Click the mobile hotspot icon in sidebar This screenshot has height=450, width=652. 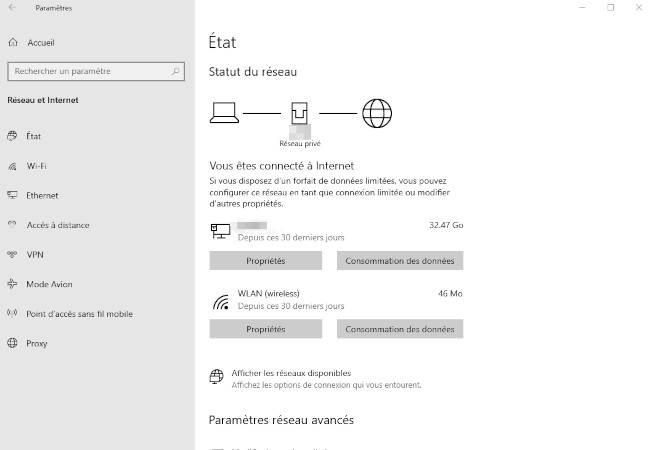tap(12, 313)
